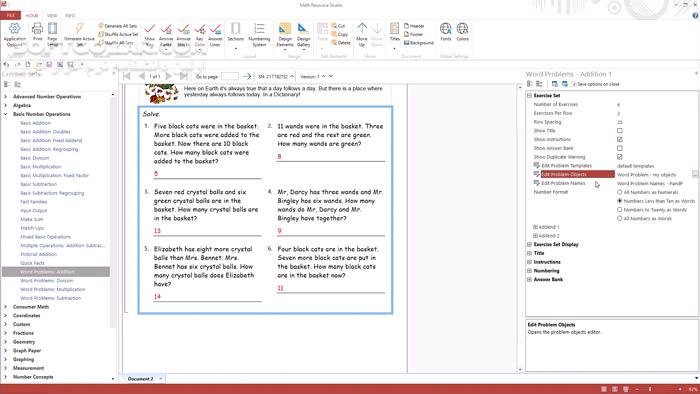Enable the Show Title checkbox

620,131
